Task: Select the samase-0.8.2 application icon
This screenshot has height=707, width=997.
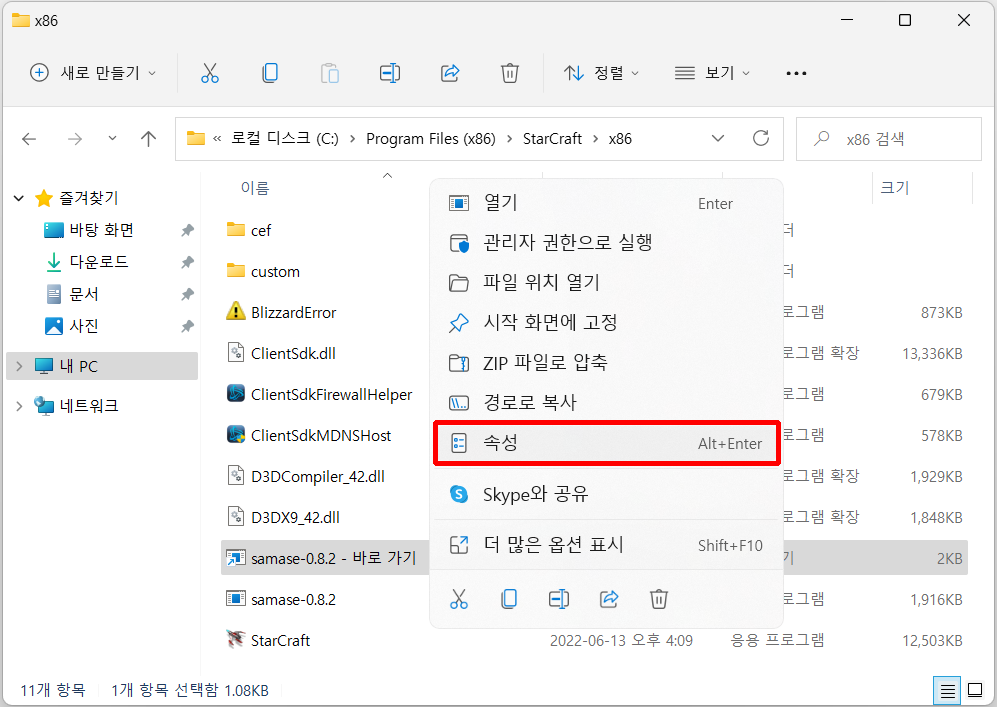Action: [236, 599]
